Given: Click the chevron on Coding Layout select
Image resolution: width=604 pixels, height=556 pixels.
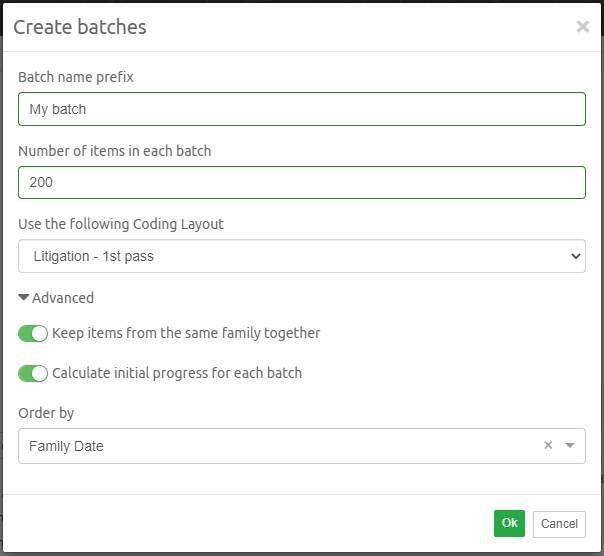Looking at the screenshot, I should point(575,256).
